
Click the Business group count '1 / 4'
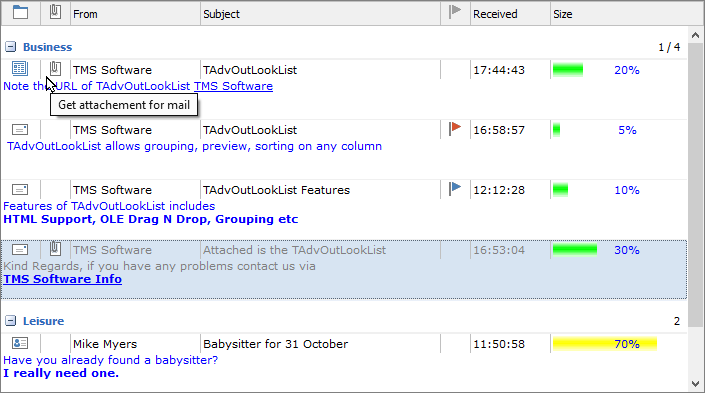(669, 47)
